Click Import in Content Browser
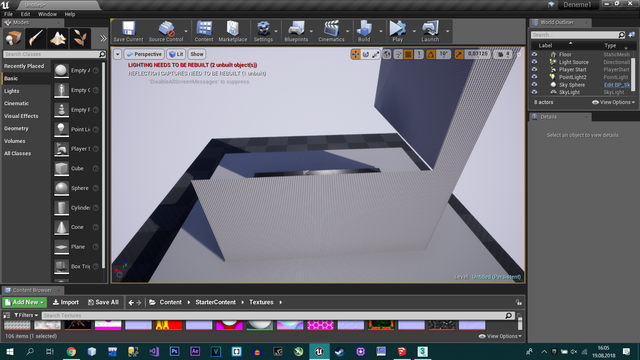The image size is (640, 360). pyautogui.click(x=66, y=302)
